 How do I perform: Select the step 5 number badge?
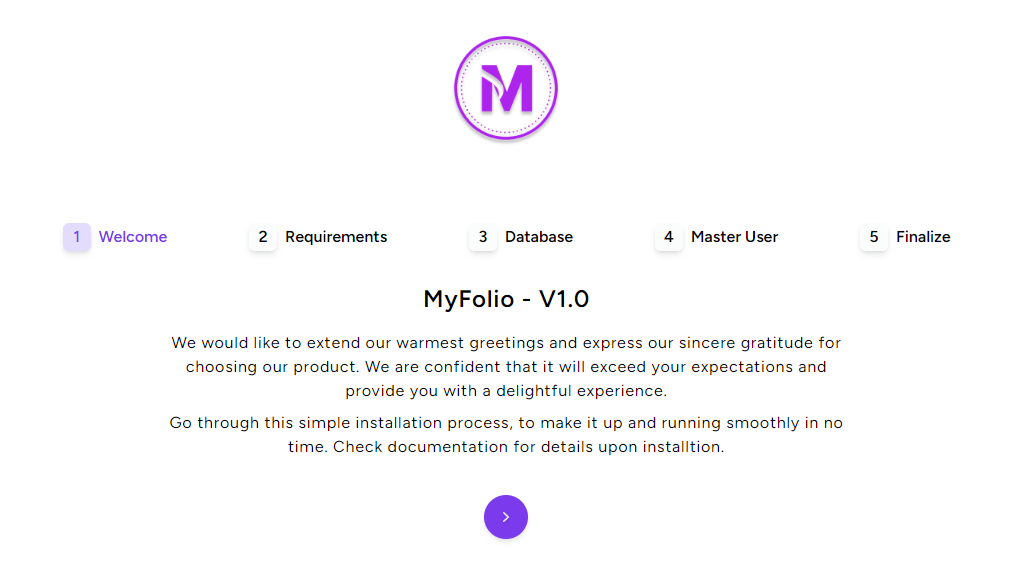[x=873, y=237]
